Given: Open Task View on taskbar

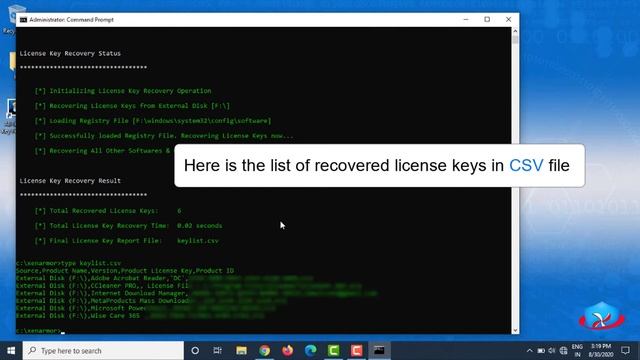Looking at the screenshot, I should click(x=218, y=351).
